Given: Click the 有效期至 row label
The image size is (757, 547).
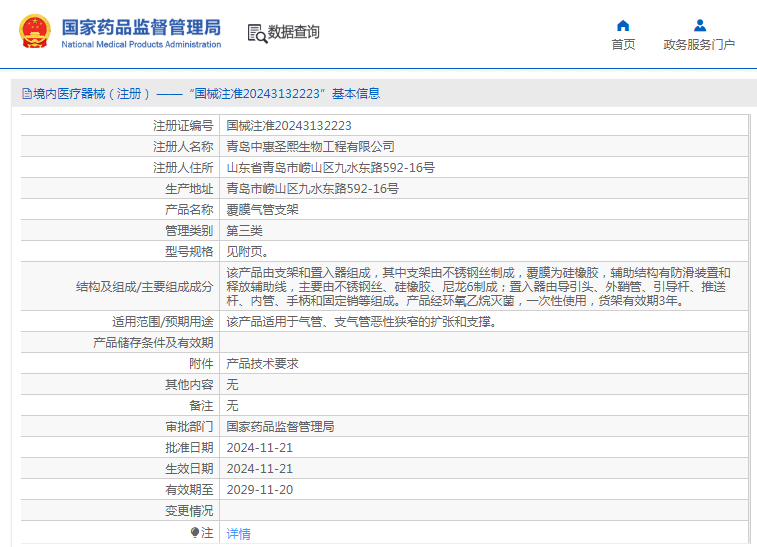Looking at the screenshot, I should click(x=189, y=490).
